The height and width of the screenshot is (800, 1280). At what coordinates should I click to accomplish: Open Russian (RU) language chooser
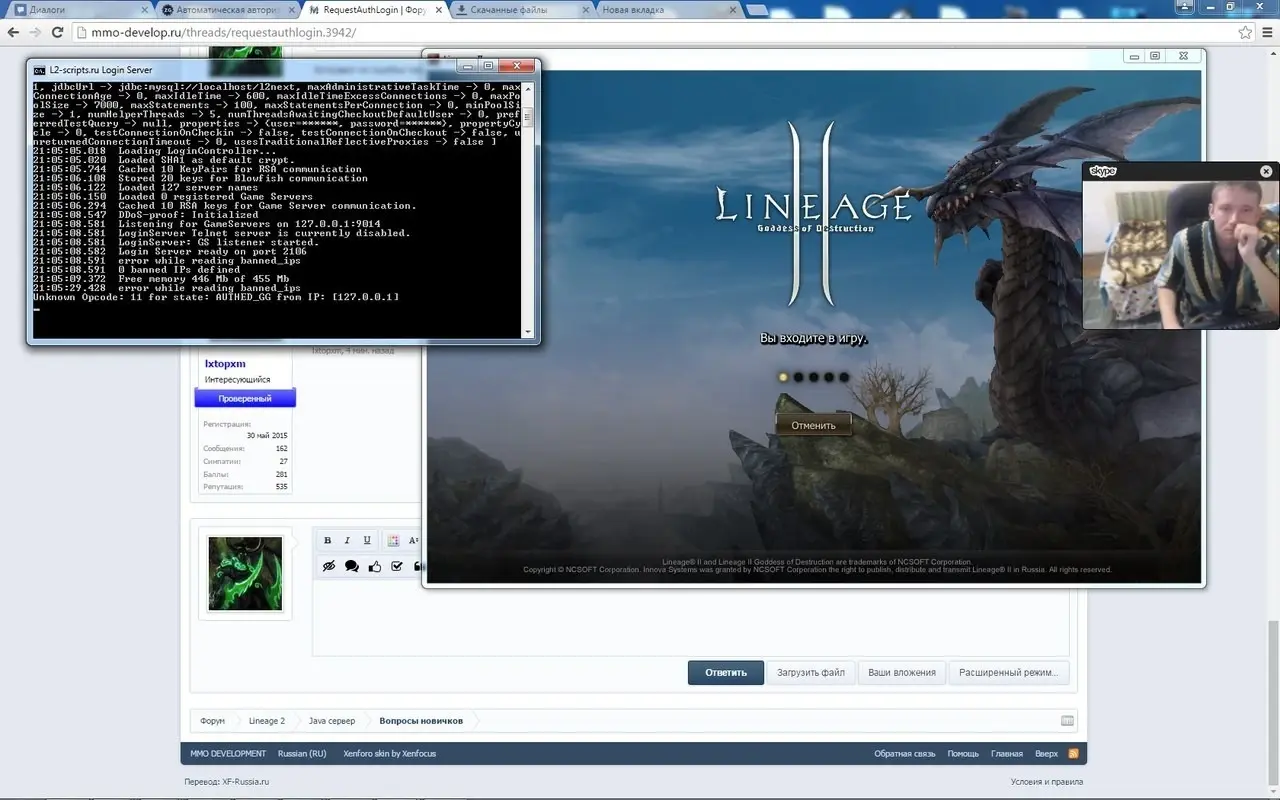(x=302, y=753)
